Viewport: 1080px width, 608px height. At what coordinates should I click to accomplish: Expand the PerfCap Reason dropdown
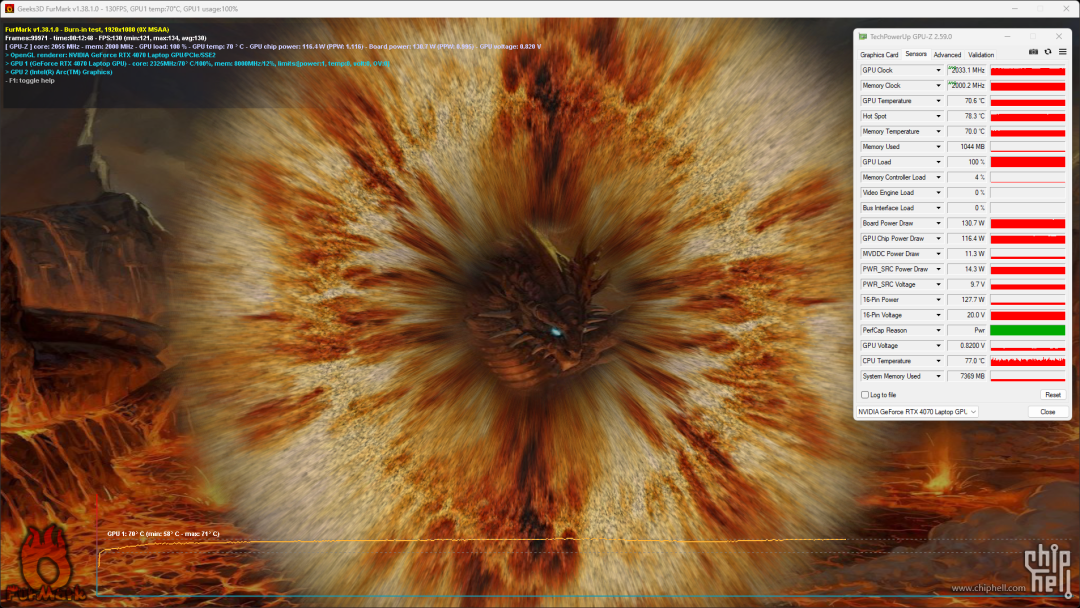pos(938,331)
